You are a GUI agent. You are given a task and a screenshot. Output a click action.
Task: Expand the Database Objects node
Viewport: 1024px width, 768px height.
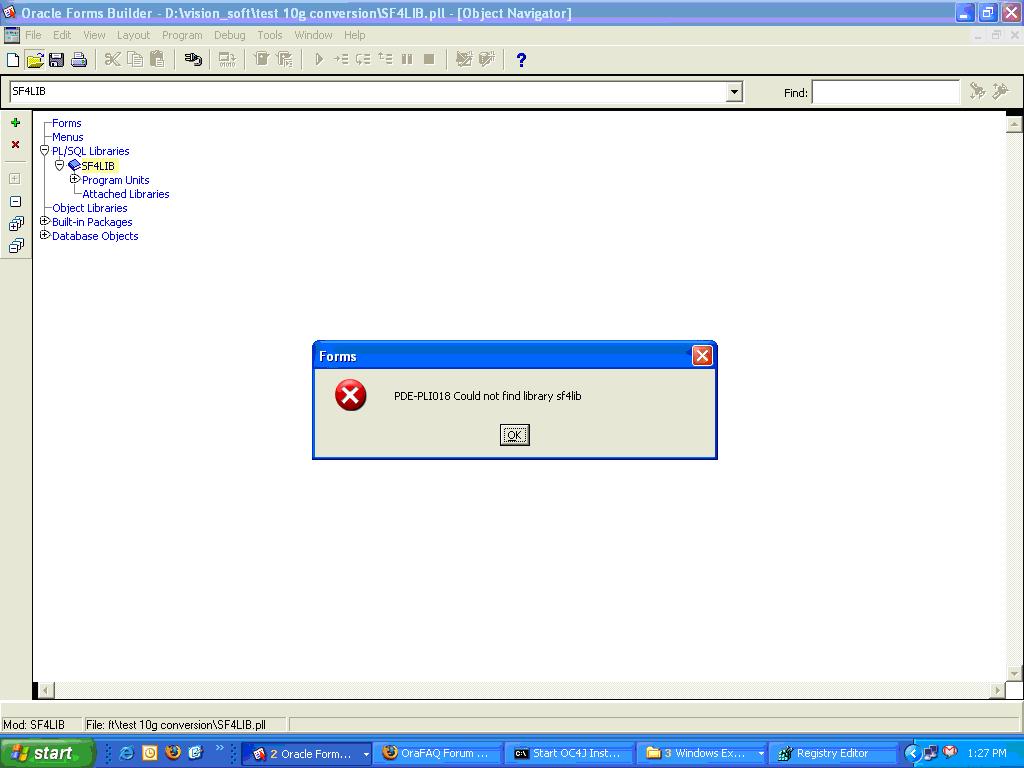click(44, 235)
